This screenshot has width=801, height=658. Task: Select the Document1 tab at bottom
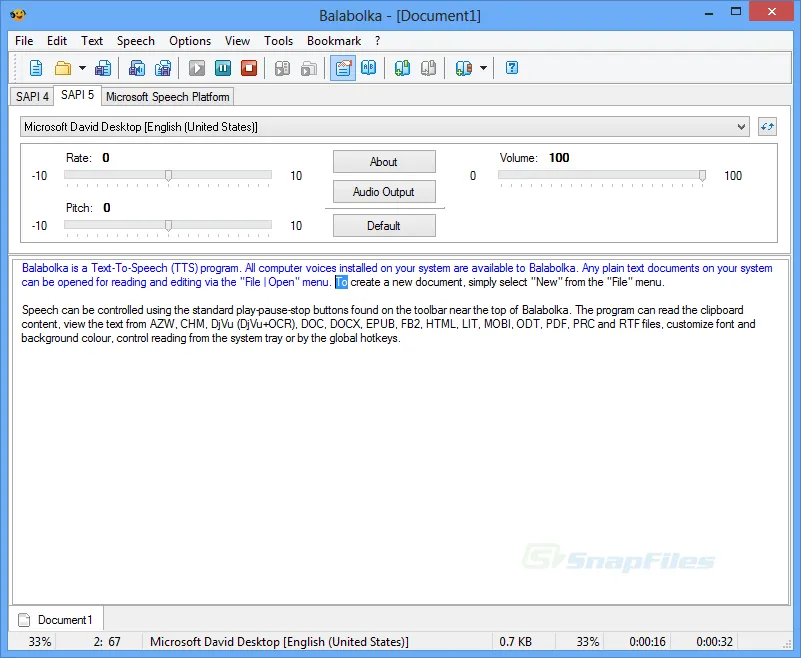(56, 620)
